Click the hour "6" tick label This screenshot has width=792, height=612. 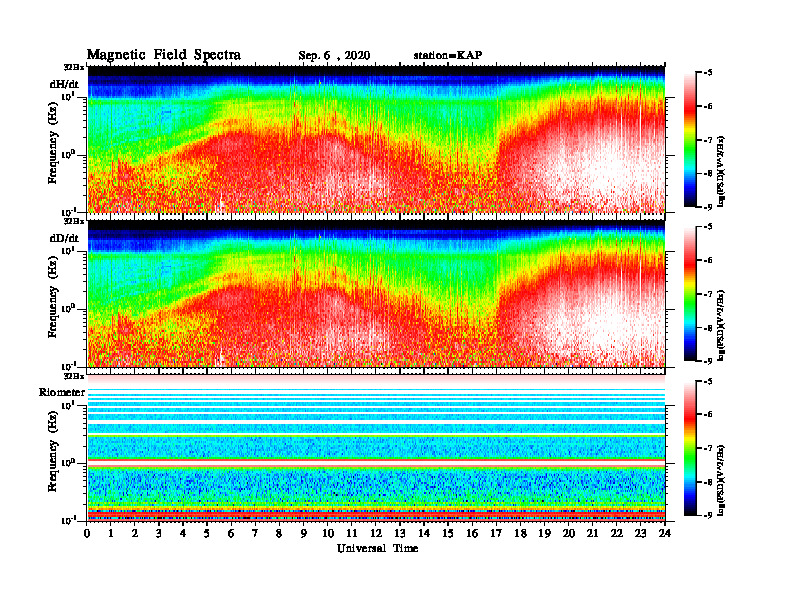231,534
